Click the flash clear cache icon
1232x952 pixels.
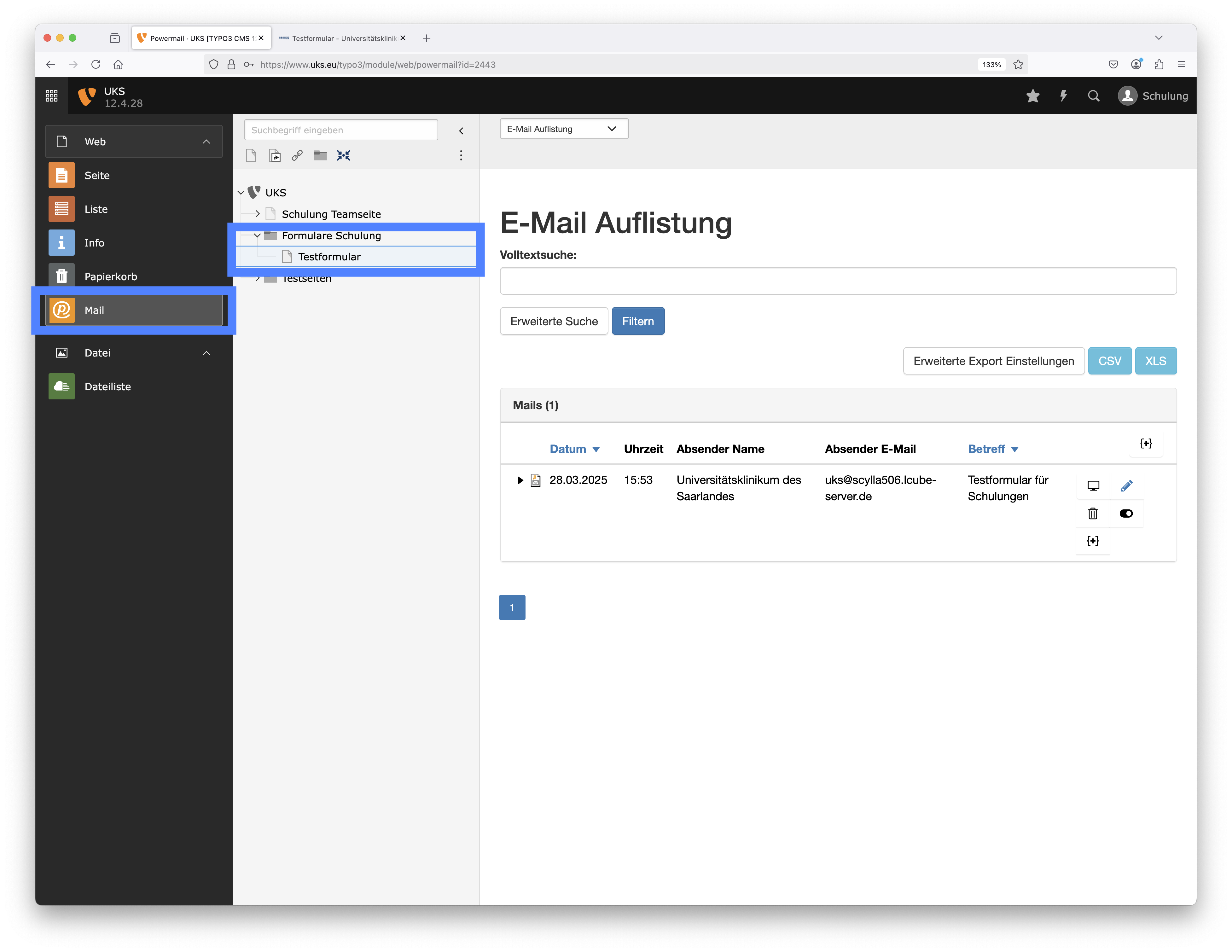[x=1063, y=96]
